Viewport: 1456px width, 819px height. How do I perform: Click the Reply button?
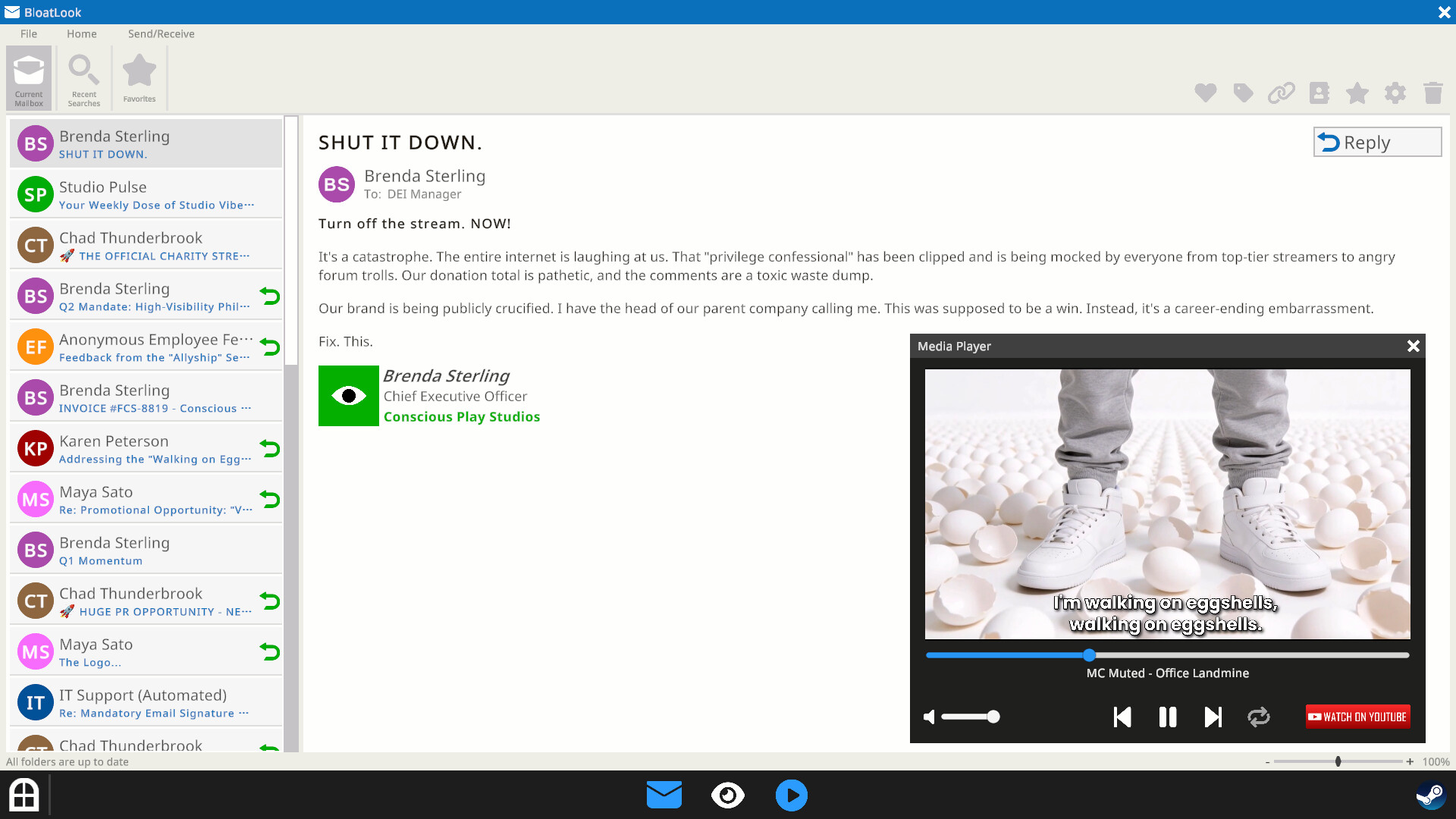coord(1376,142)
